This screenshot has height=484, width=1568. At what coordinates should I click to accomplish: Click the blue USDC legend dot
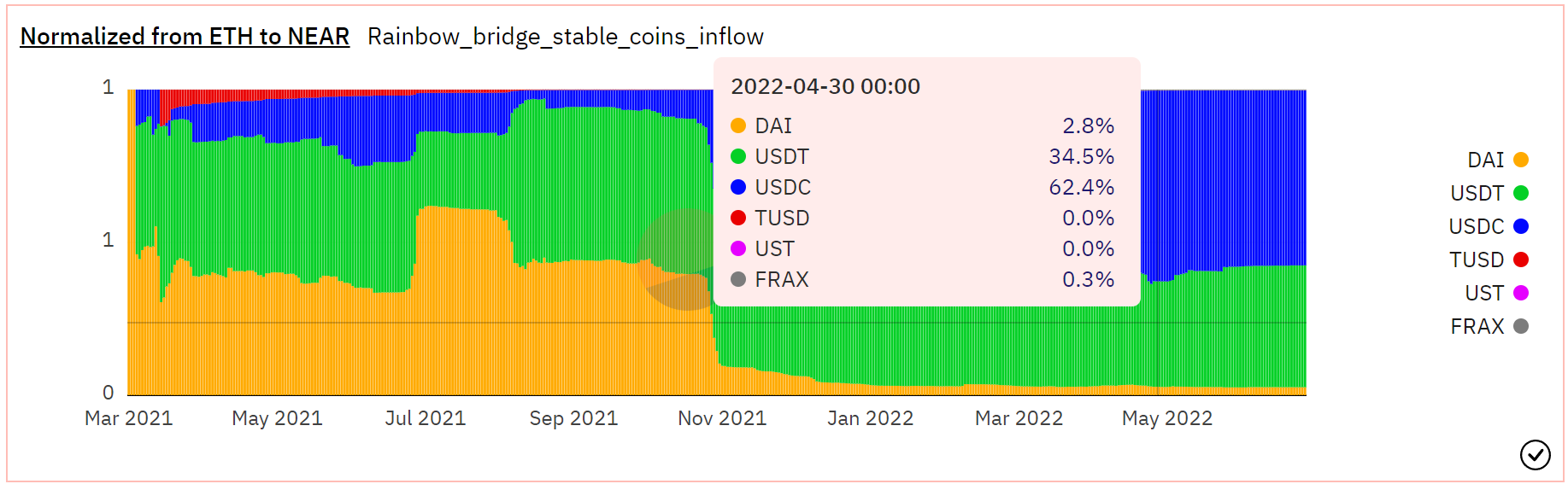tap(1521, 226)
